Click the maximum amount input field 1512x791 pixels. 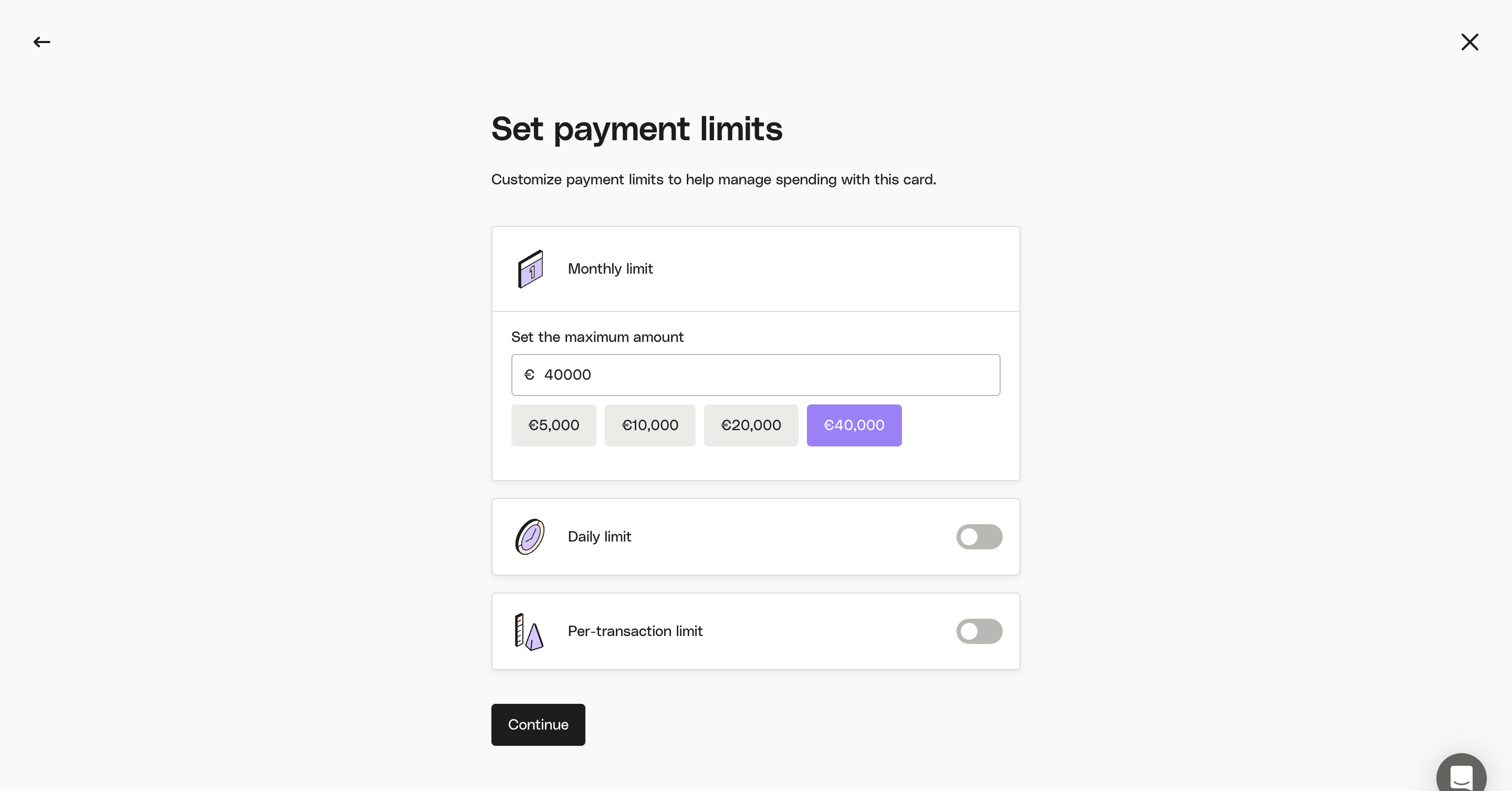pos(763,374)
